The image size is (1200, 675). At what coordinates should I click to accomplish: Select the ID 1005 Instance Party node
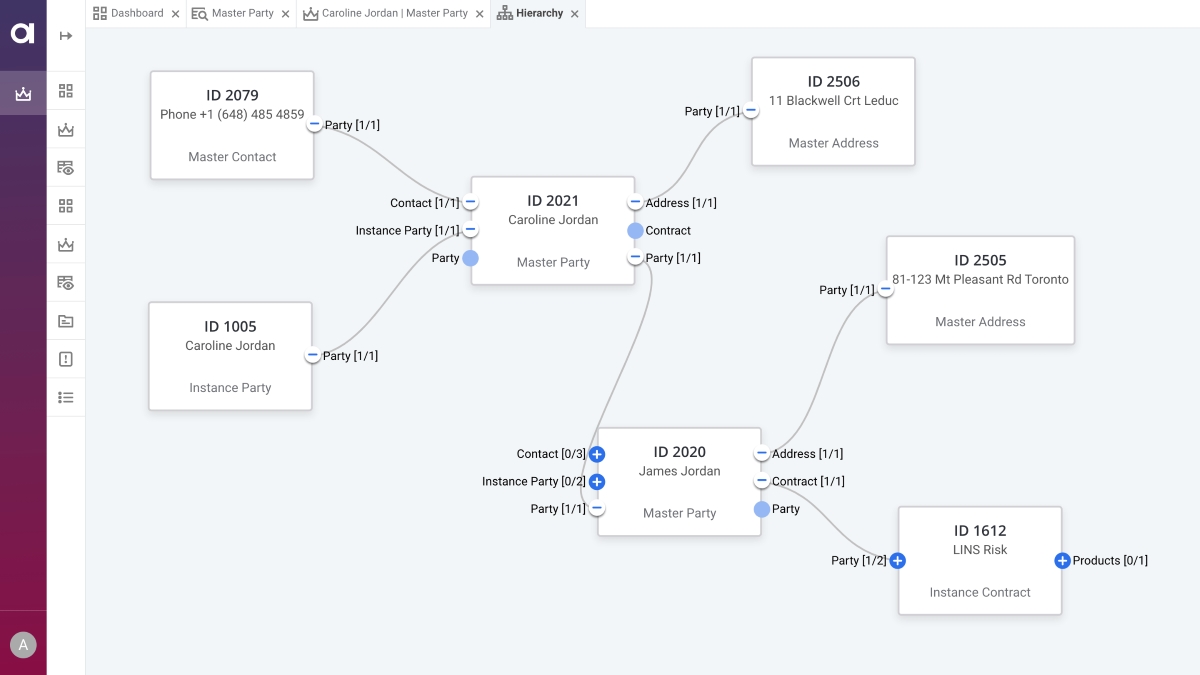pyautogui.click(x=230, y=356)
